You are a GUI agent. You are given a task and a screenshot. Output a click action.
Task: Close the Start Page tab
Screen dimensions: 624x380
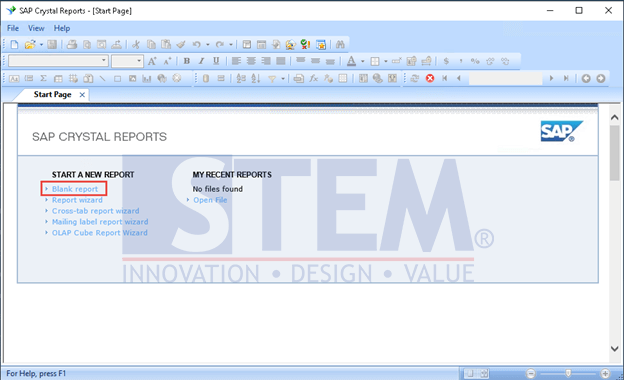82,95
